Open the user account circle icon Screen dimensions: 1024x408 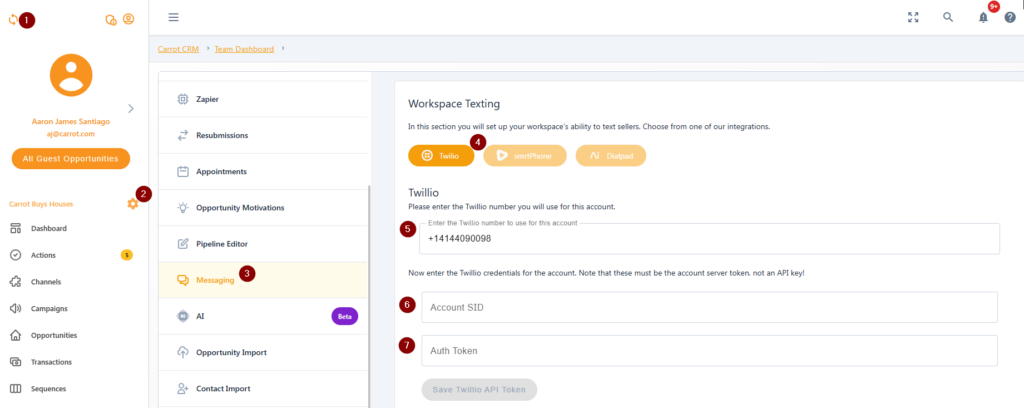(128, 20)
